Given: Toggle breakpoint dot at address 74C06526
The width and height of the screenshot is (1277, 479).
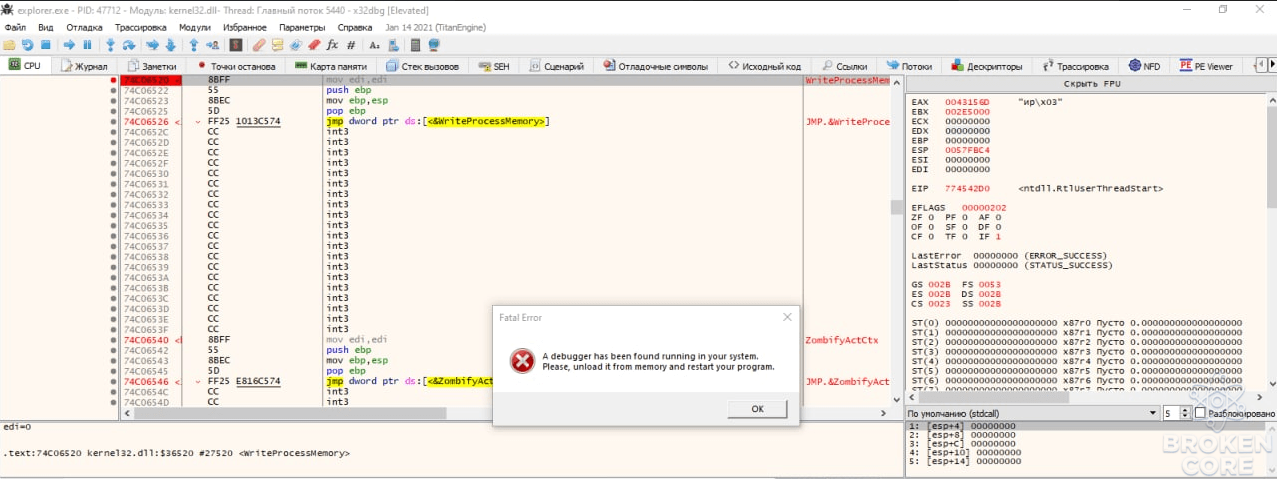Looking at the screenshot, I should 114,122.
